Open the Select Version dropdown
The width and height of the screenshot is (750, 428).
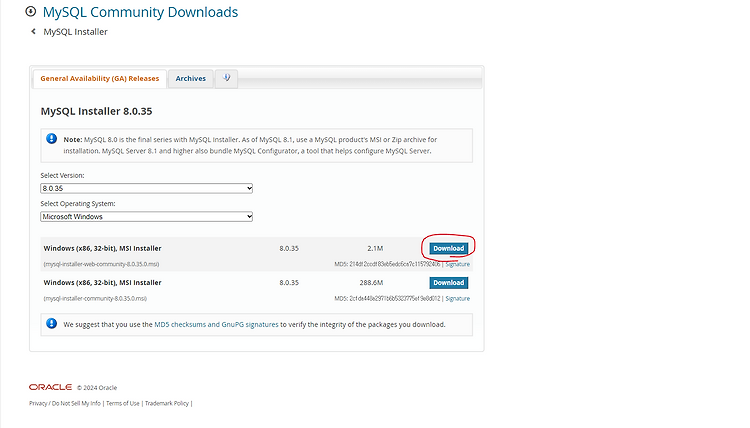pos(146,188)
